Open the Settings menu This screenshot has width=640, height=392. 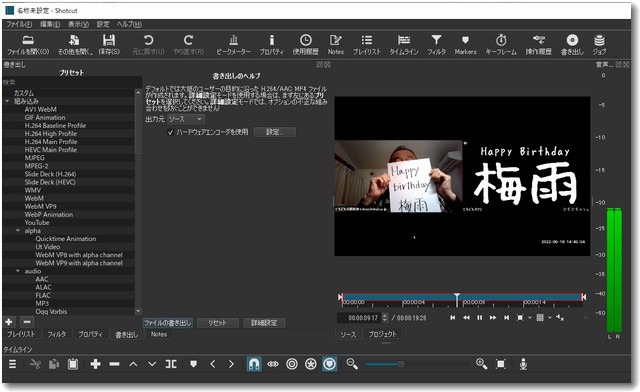103,24
